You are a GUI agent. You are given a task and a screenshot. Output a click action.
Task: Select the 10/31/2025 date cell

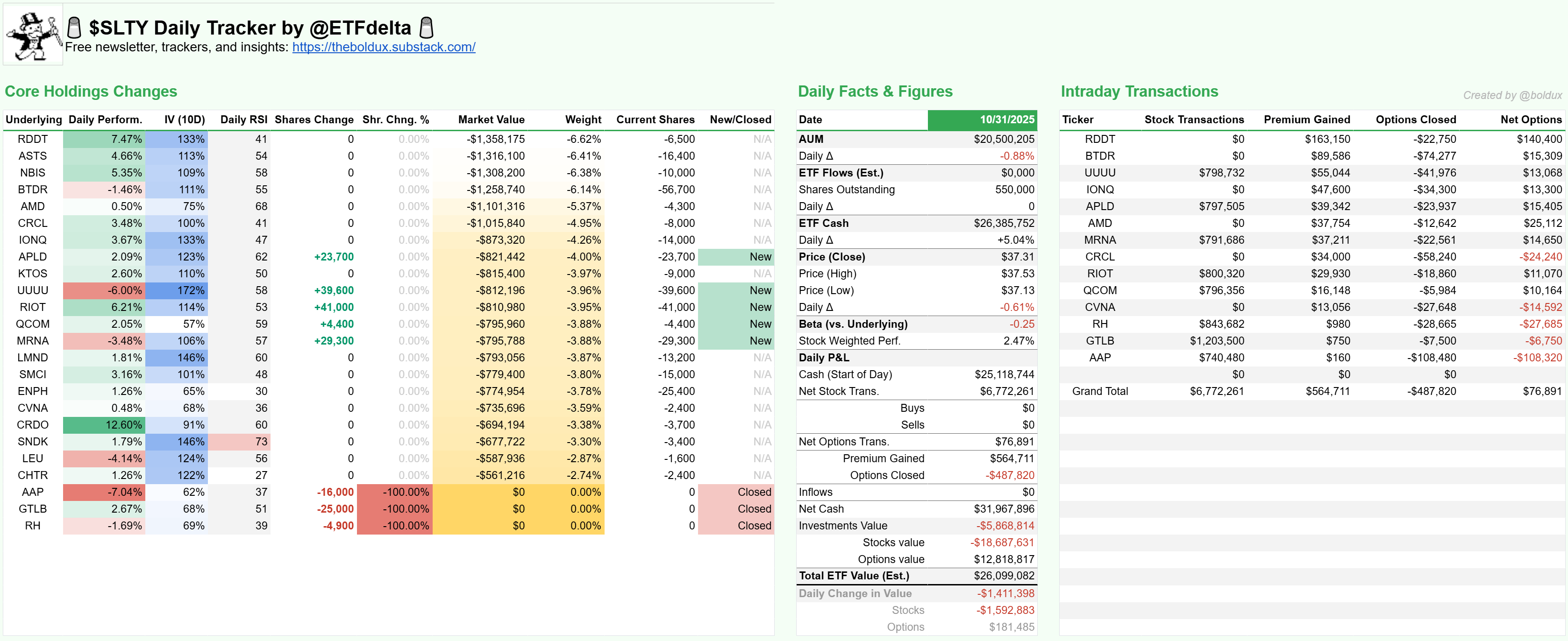click(x=982, y=120)
